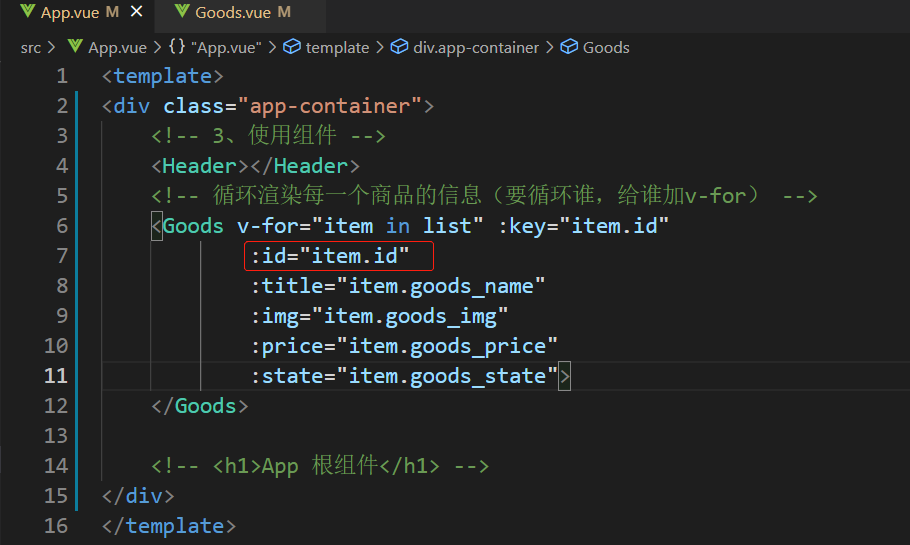Select App.vue file in the breadcrumb
Screen dimensions: 910x545
pos(117,48)
